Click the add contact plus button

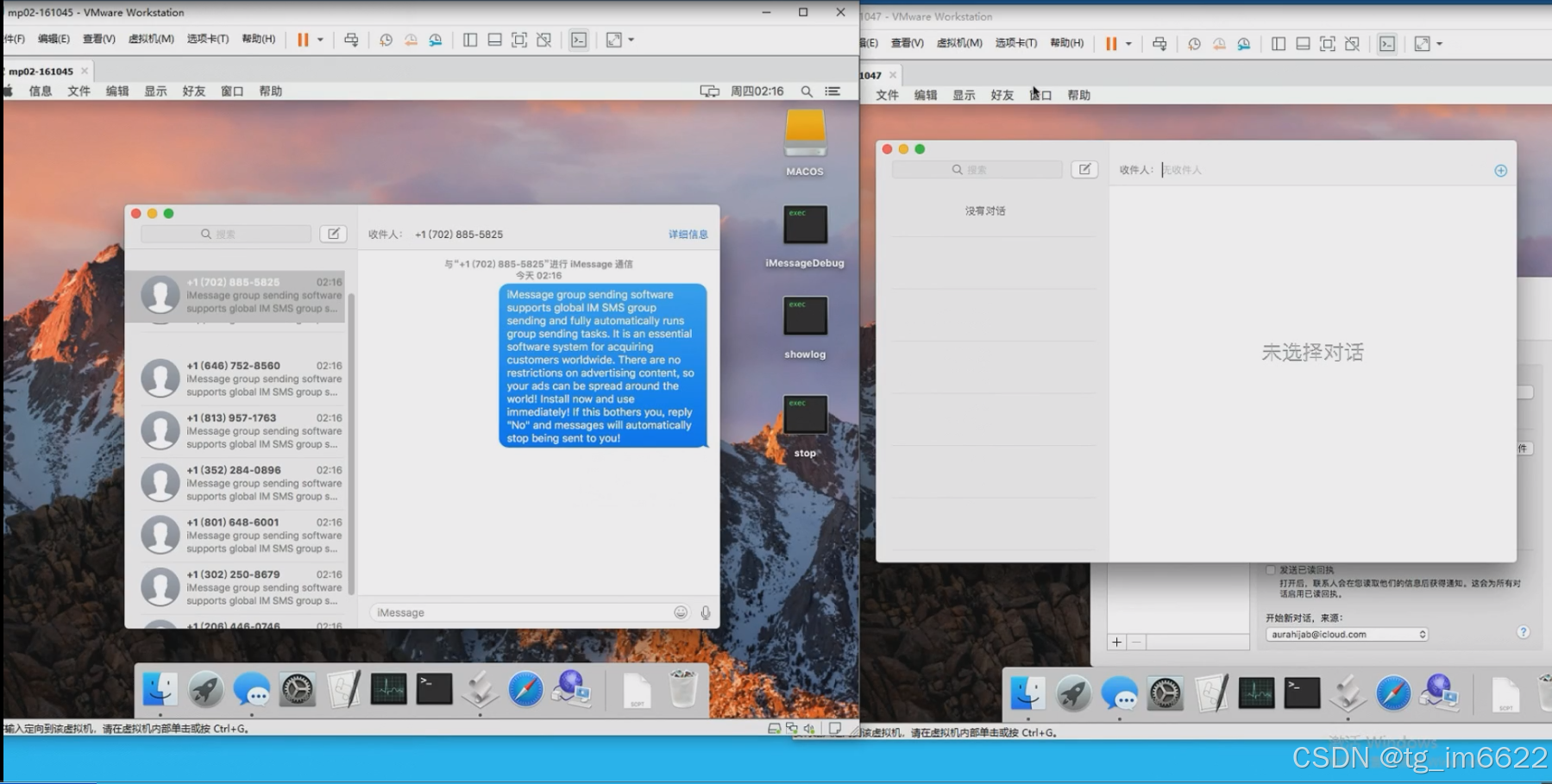pos(1501,171)
